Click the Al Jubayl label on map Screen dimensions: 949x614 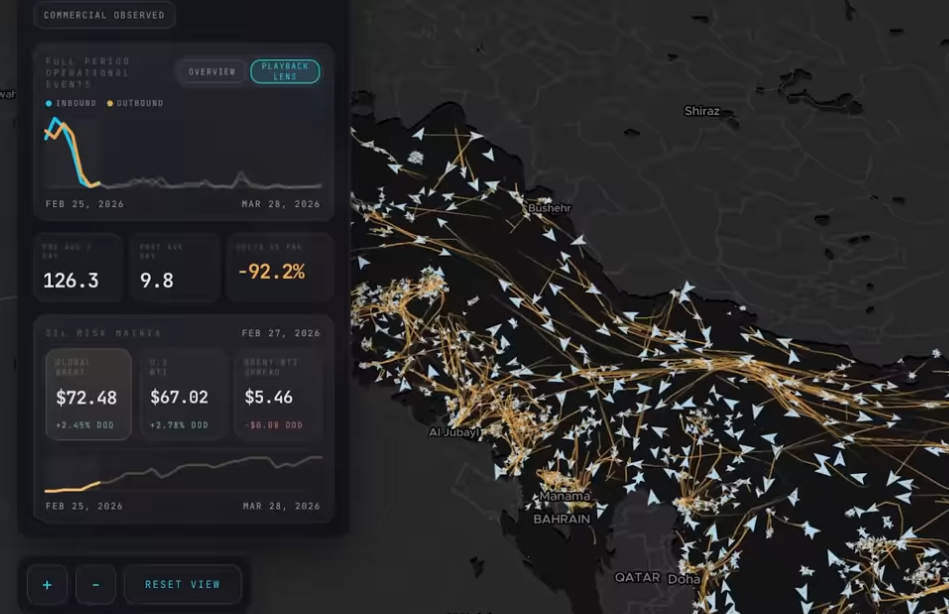coord(454,432)
